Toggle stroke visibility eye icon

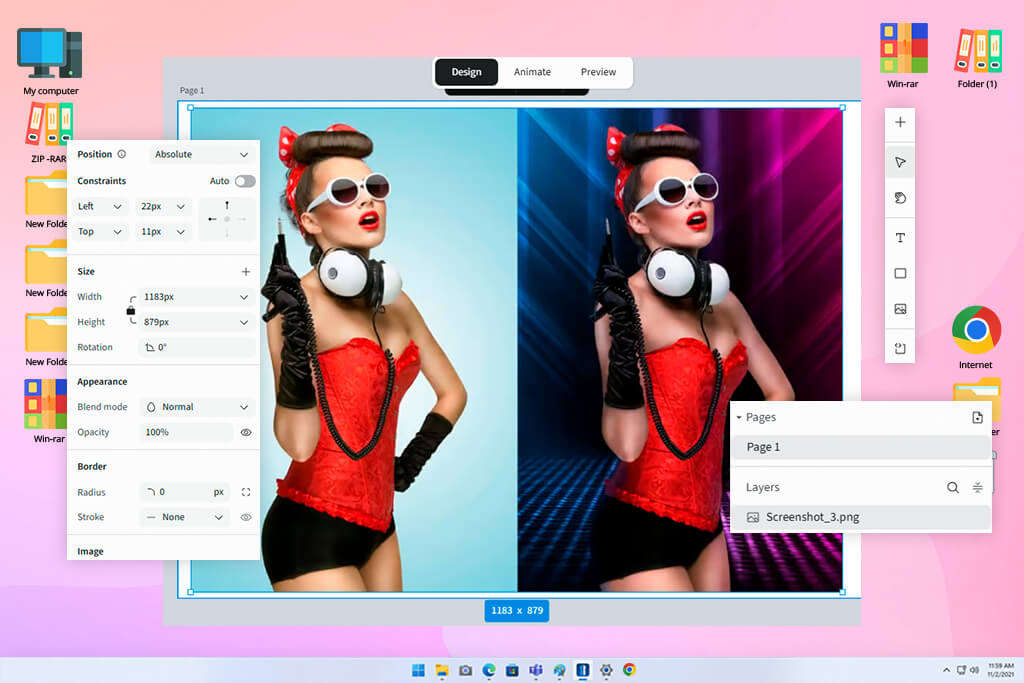pos(246,517)
